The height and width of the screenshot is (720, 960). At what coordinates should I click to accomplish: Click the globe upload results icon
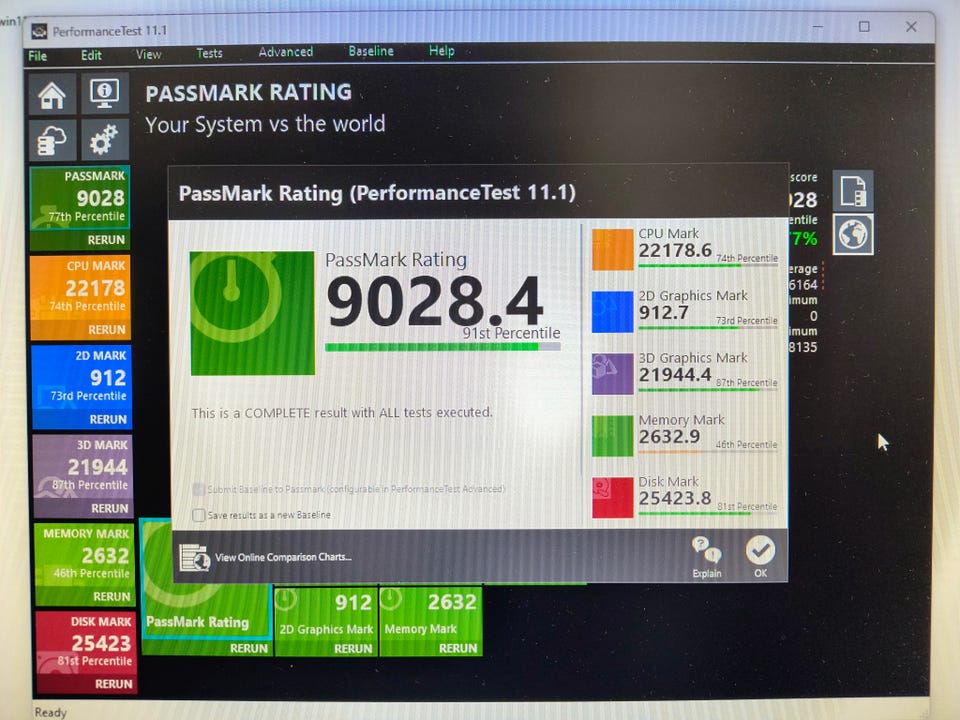pos(853,234)
